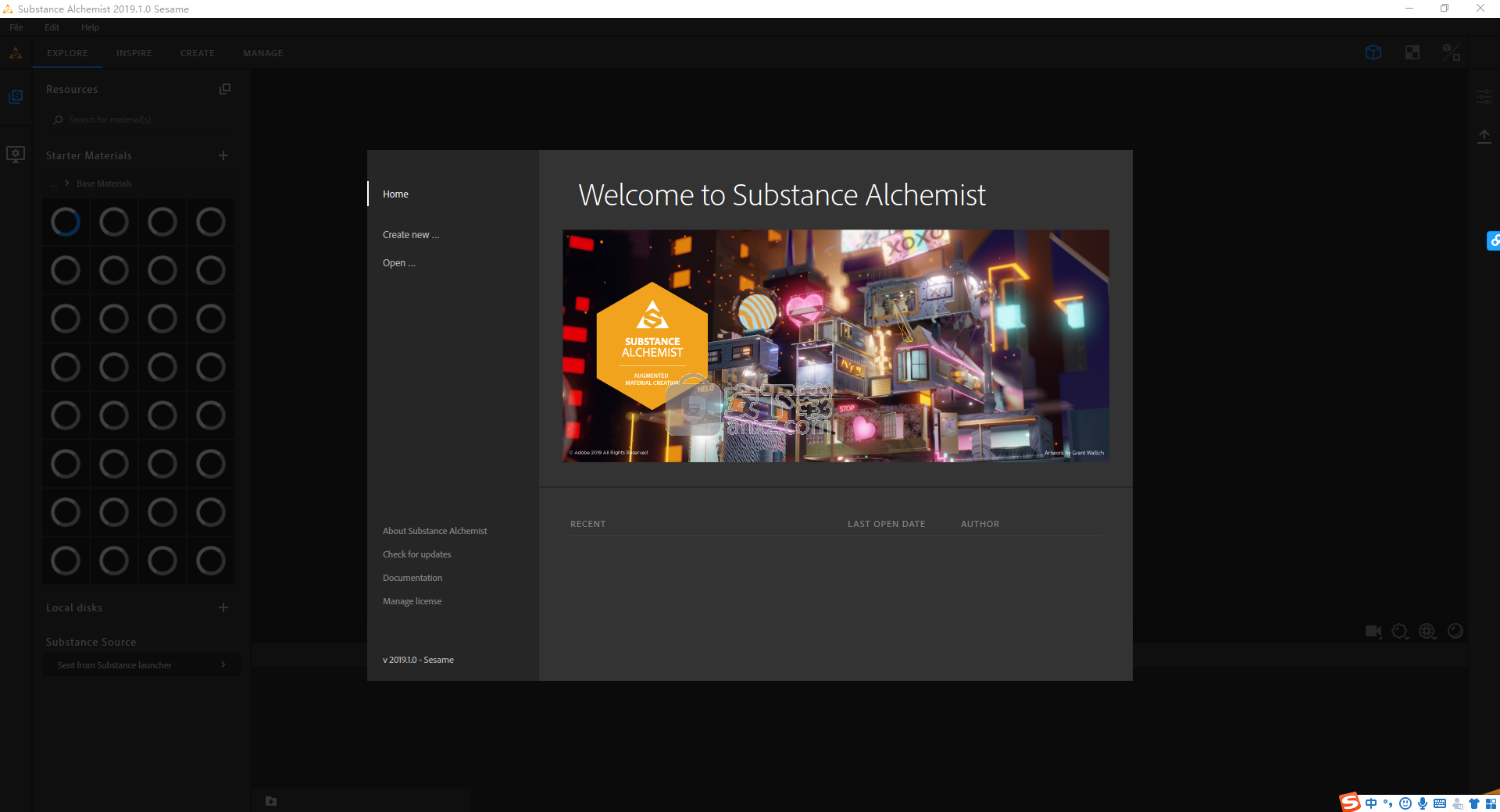Add a new Starter Materials collection

pos(223,155)
